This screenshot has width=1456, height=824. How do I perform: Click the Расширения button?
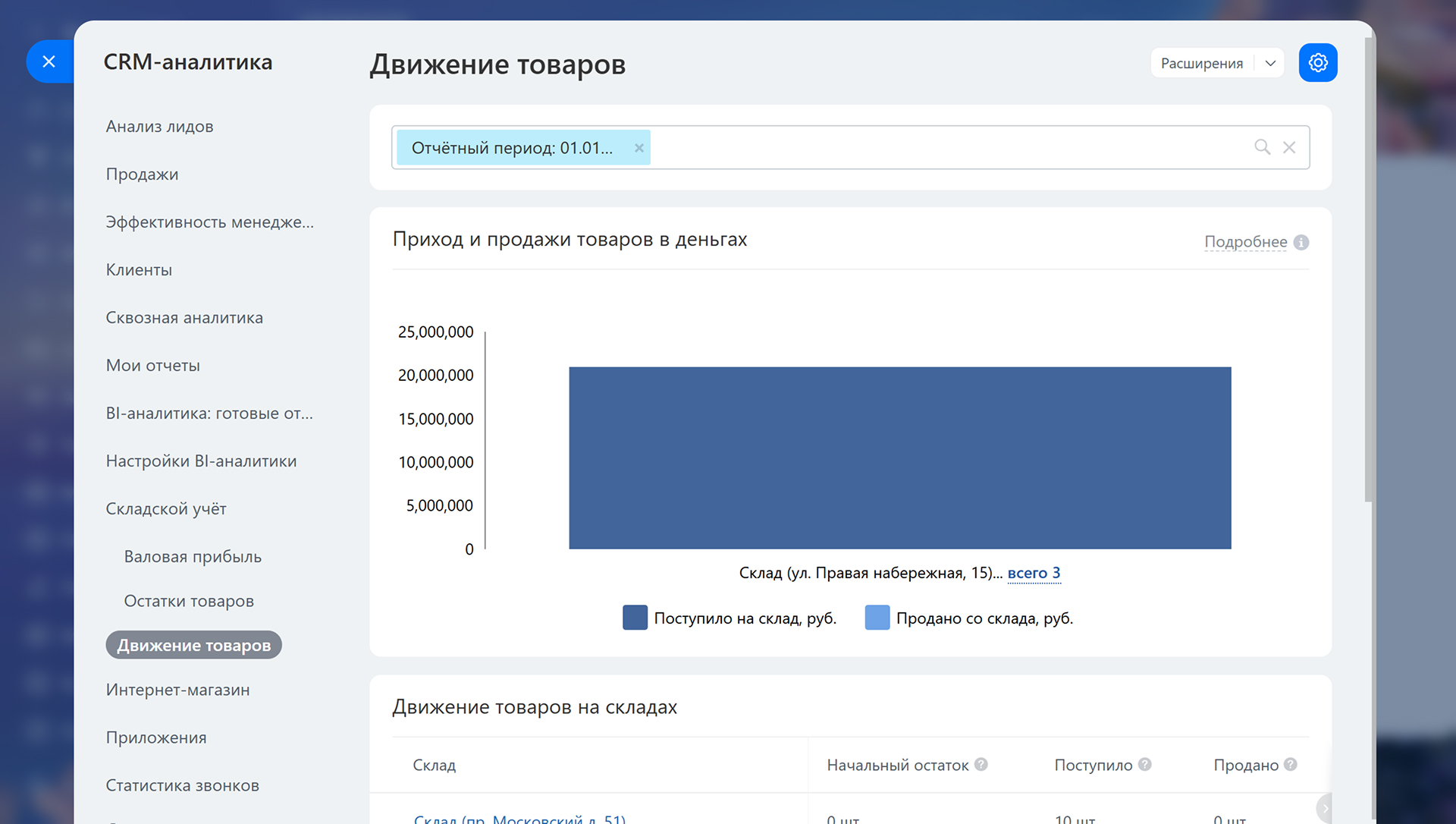point(1202,63)
